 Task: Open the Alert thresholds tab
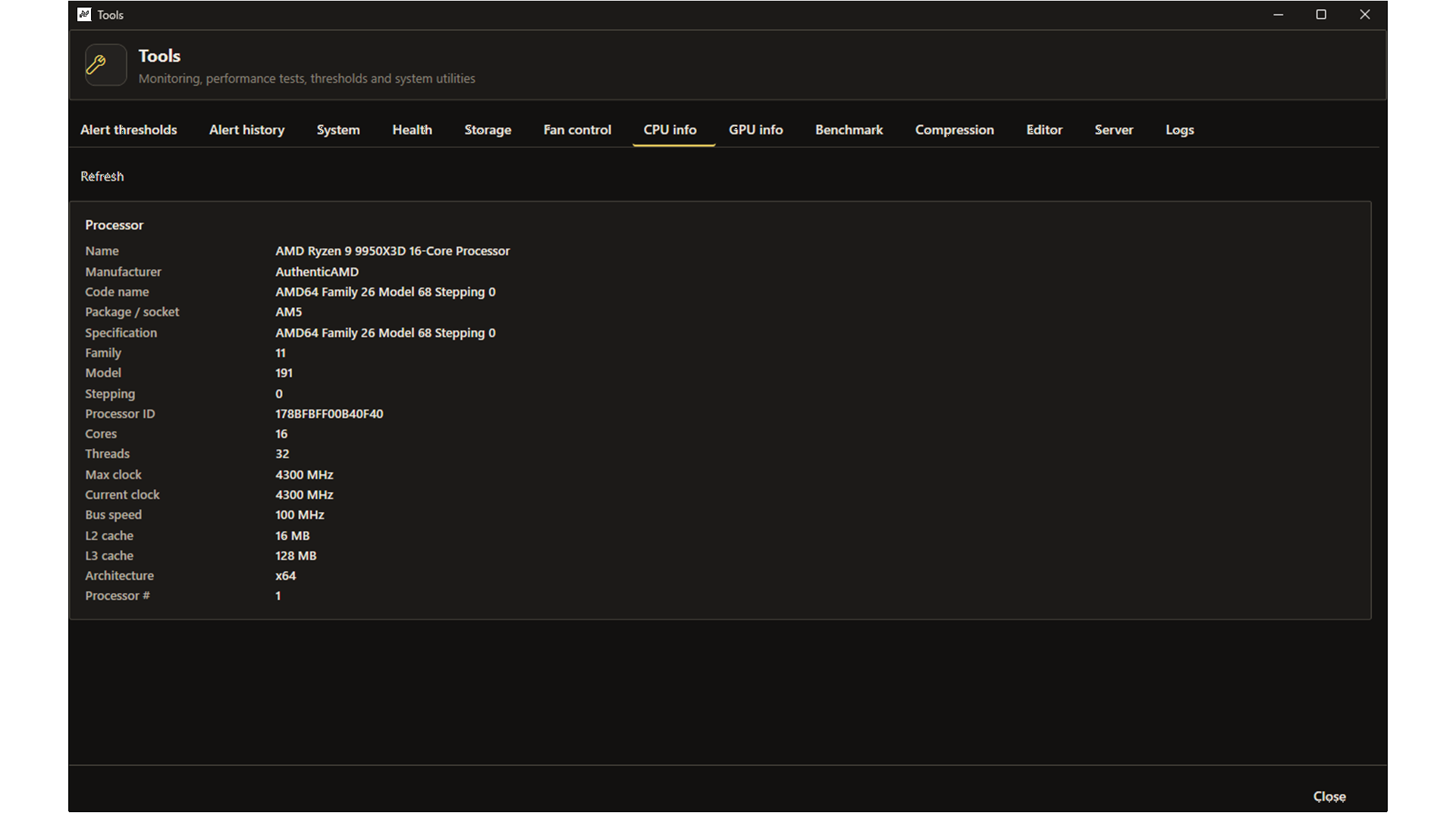pos(129,130)
